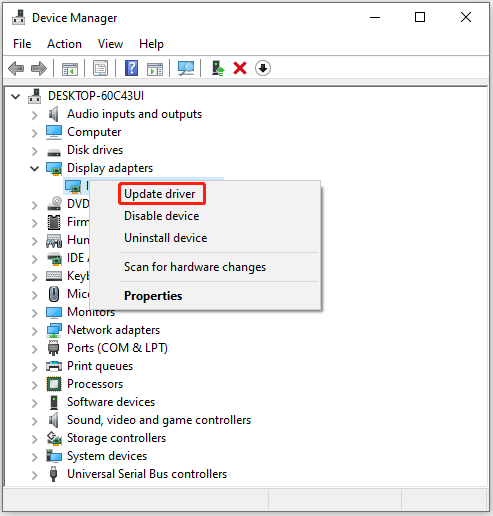Click the Disable device down-arrow icon
This screenshot has width=493, height=516.
click(x=263, y=68)
